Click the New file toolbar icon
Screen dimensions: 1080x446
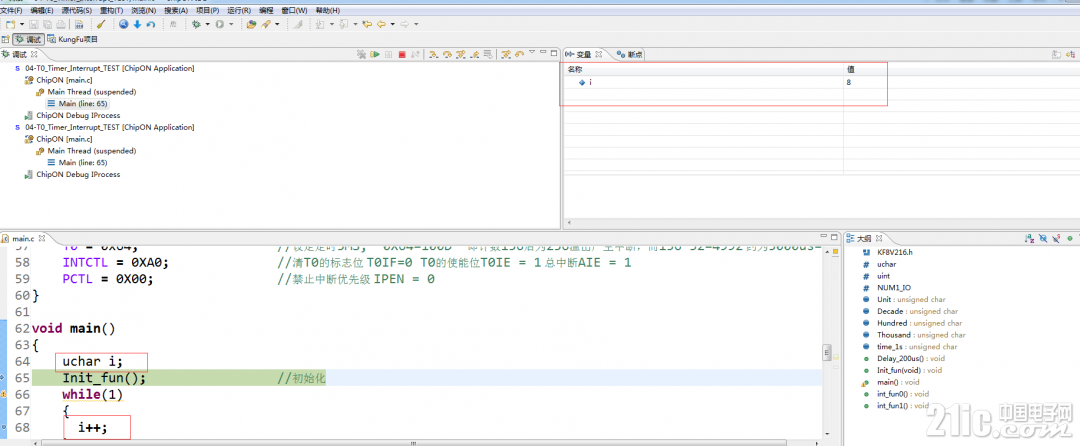click(10, 24)
